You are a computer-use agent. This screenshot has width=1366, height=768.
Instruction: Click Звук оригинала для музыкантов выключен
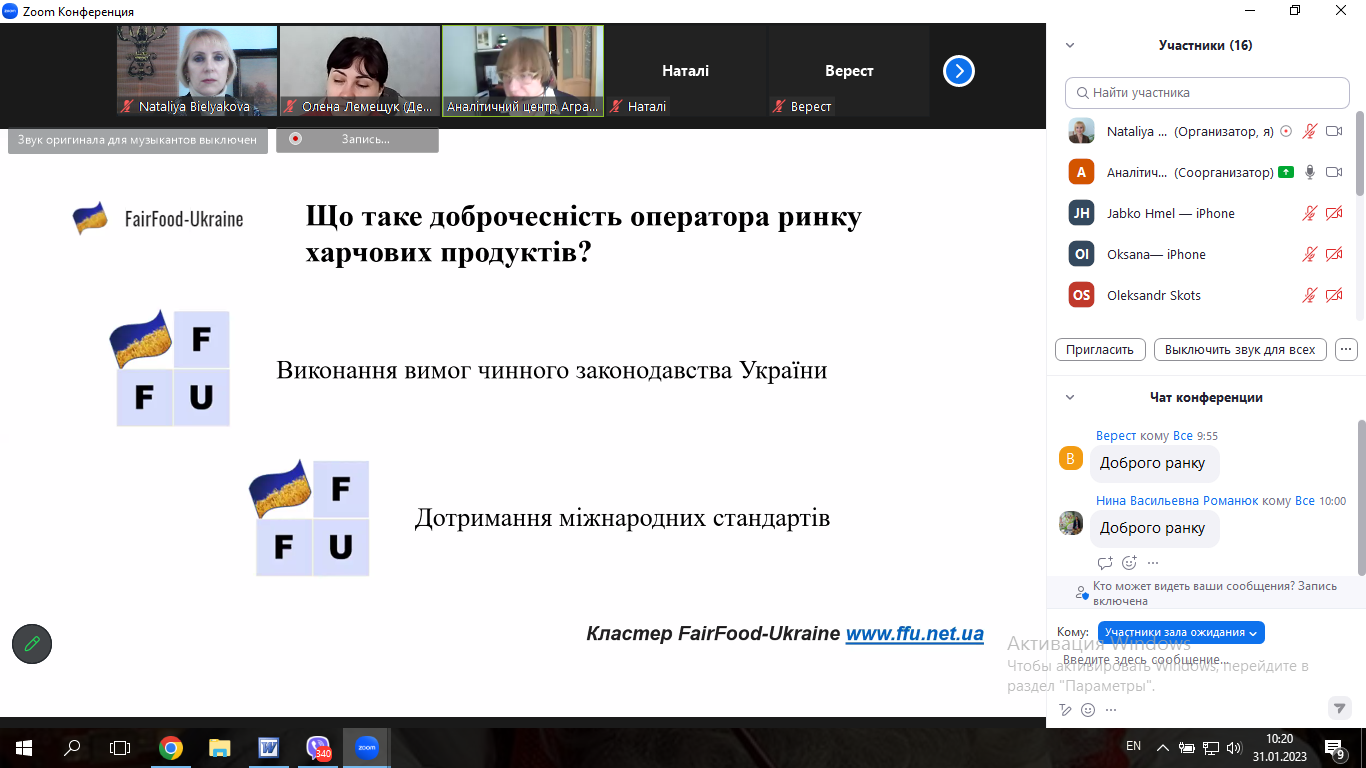137,140
